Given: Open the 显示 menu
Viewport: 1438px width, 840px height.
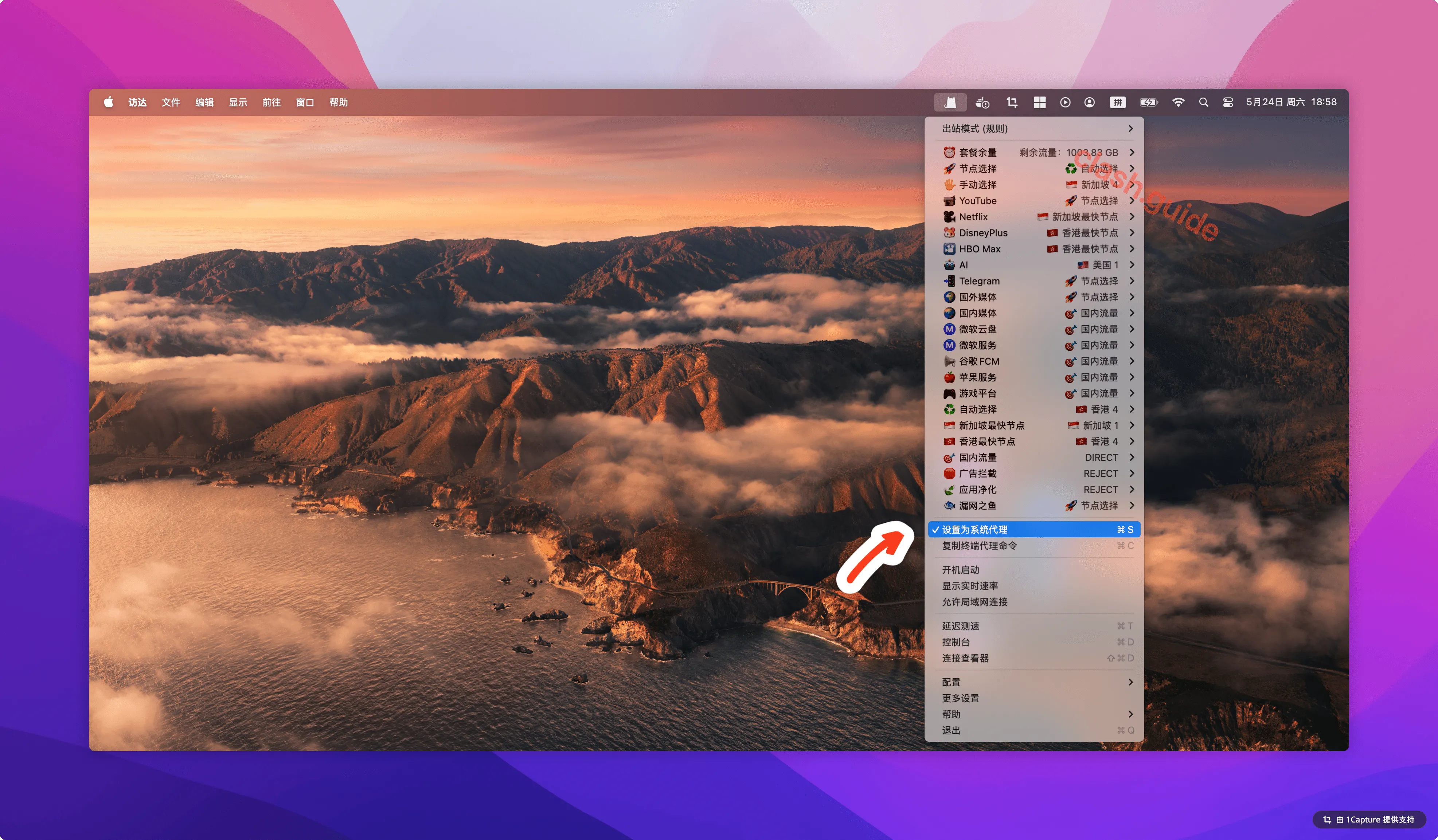Looking at the screenshot, I should tap(238, 102).
